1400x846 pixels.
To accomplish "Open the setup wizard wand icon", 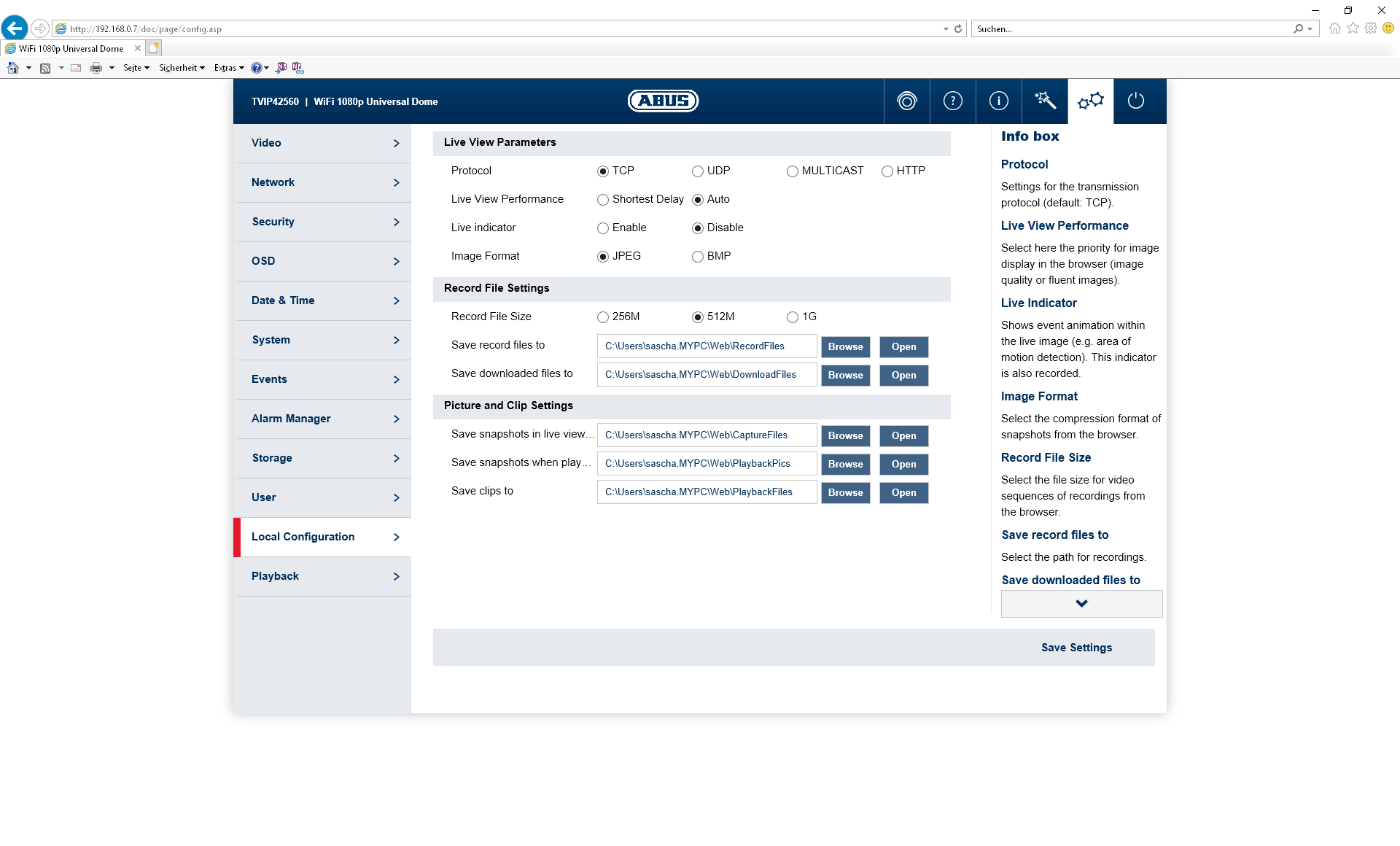I will click(1044, 101).
